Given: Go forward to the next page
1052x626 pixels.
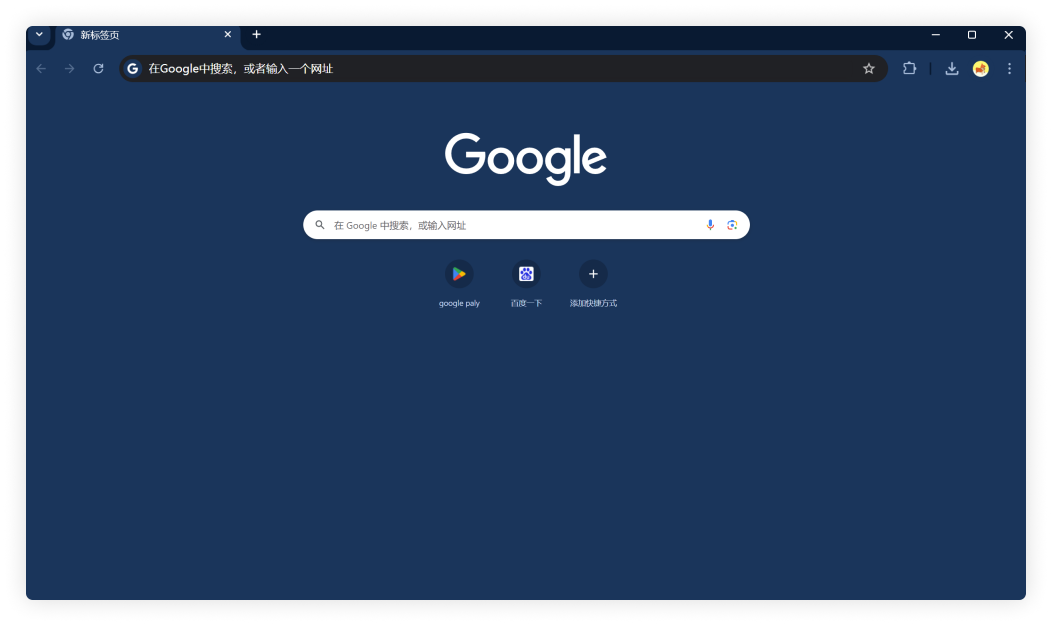Looking at the screenshot, I should tap(69, 69).
